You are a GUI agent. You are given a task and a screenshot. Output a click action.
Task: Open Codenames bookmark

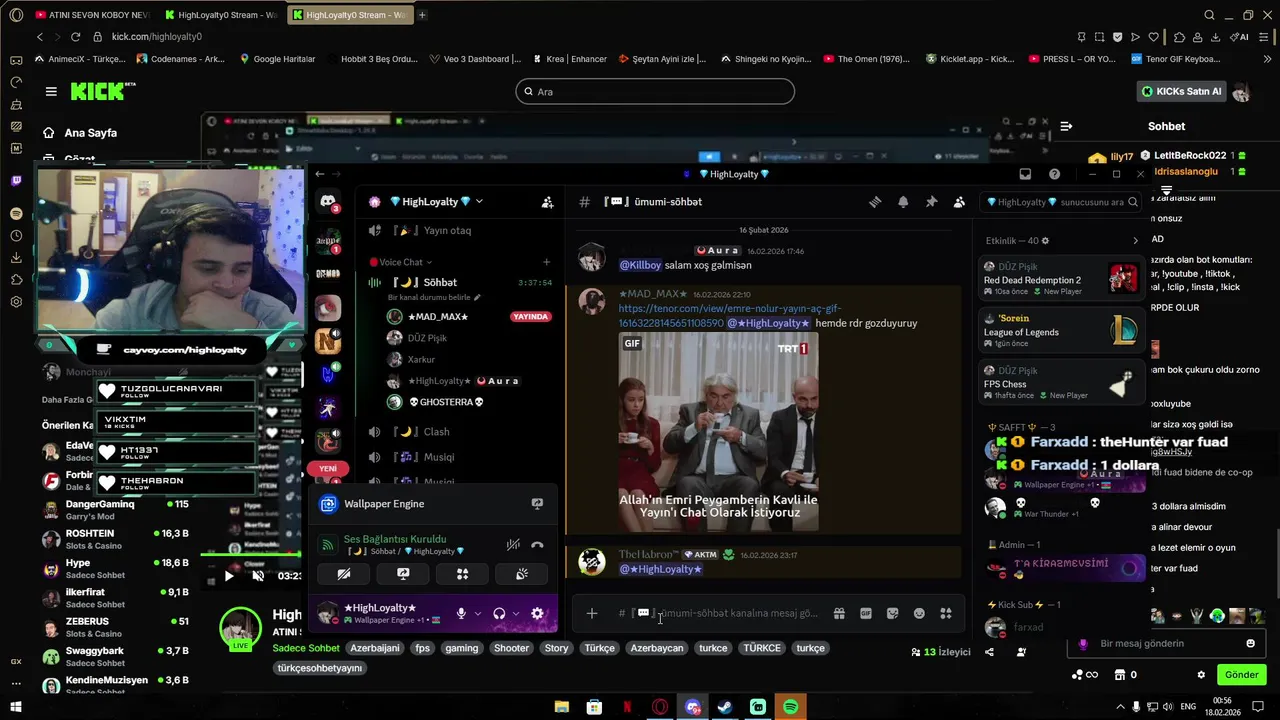point(180,59)
